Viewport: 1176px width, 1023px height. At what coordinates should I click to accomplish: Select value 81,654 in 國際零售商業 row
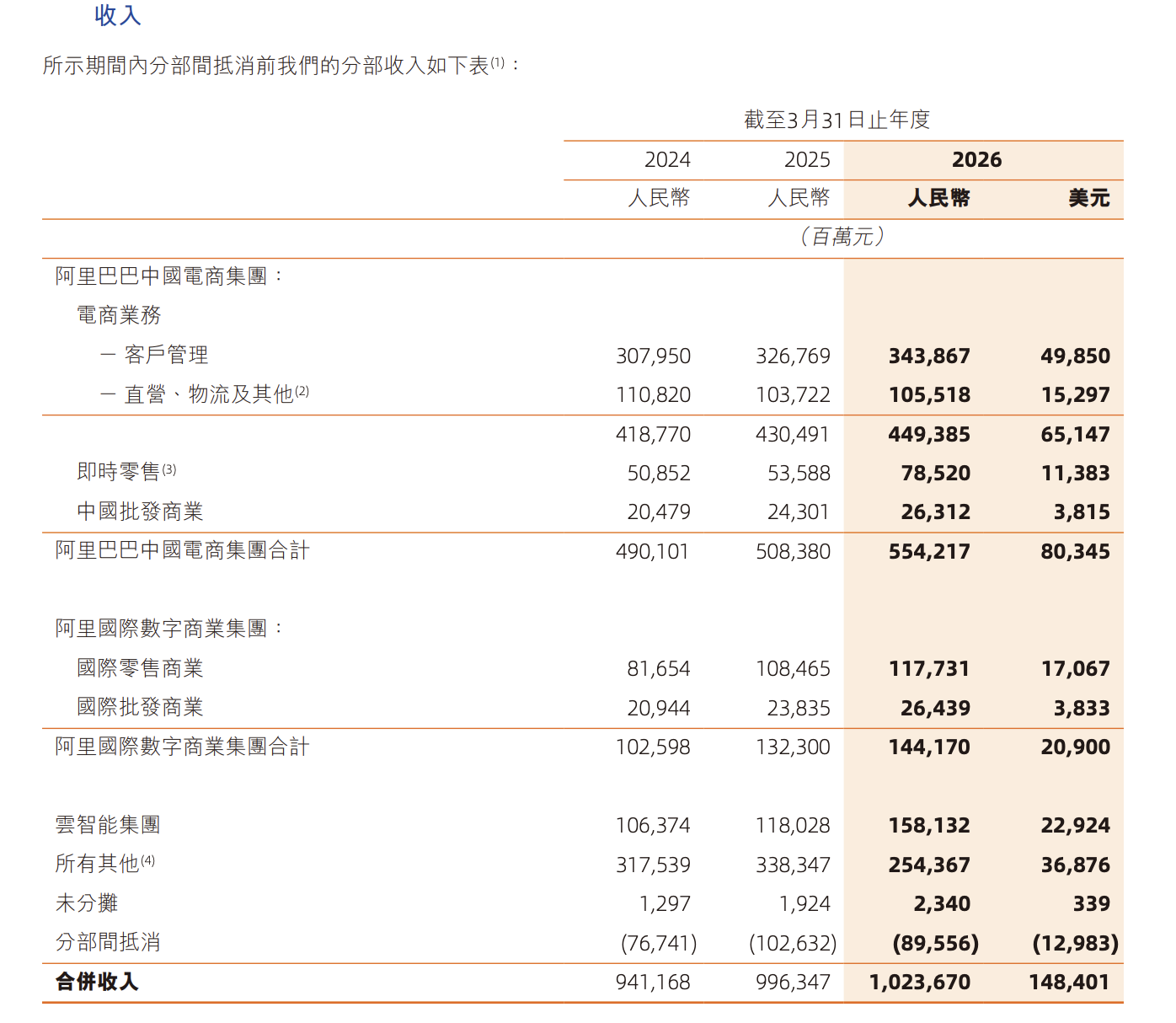pos(659,669)
